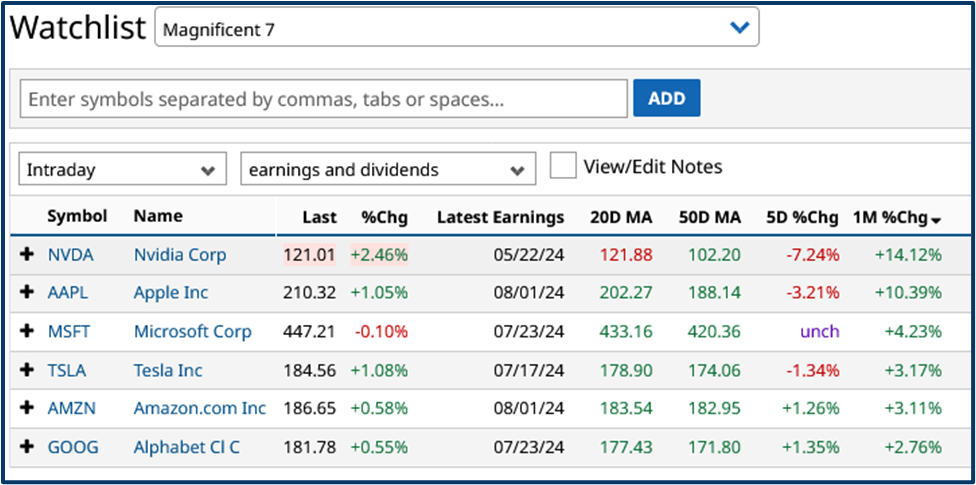Select the NVDA 1M change +14.12%

pyautogui.click(x=908, y=255)
